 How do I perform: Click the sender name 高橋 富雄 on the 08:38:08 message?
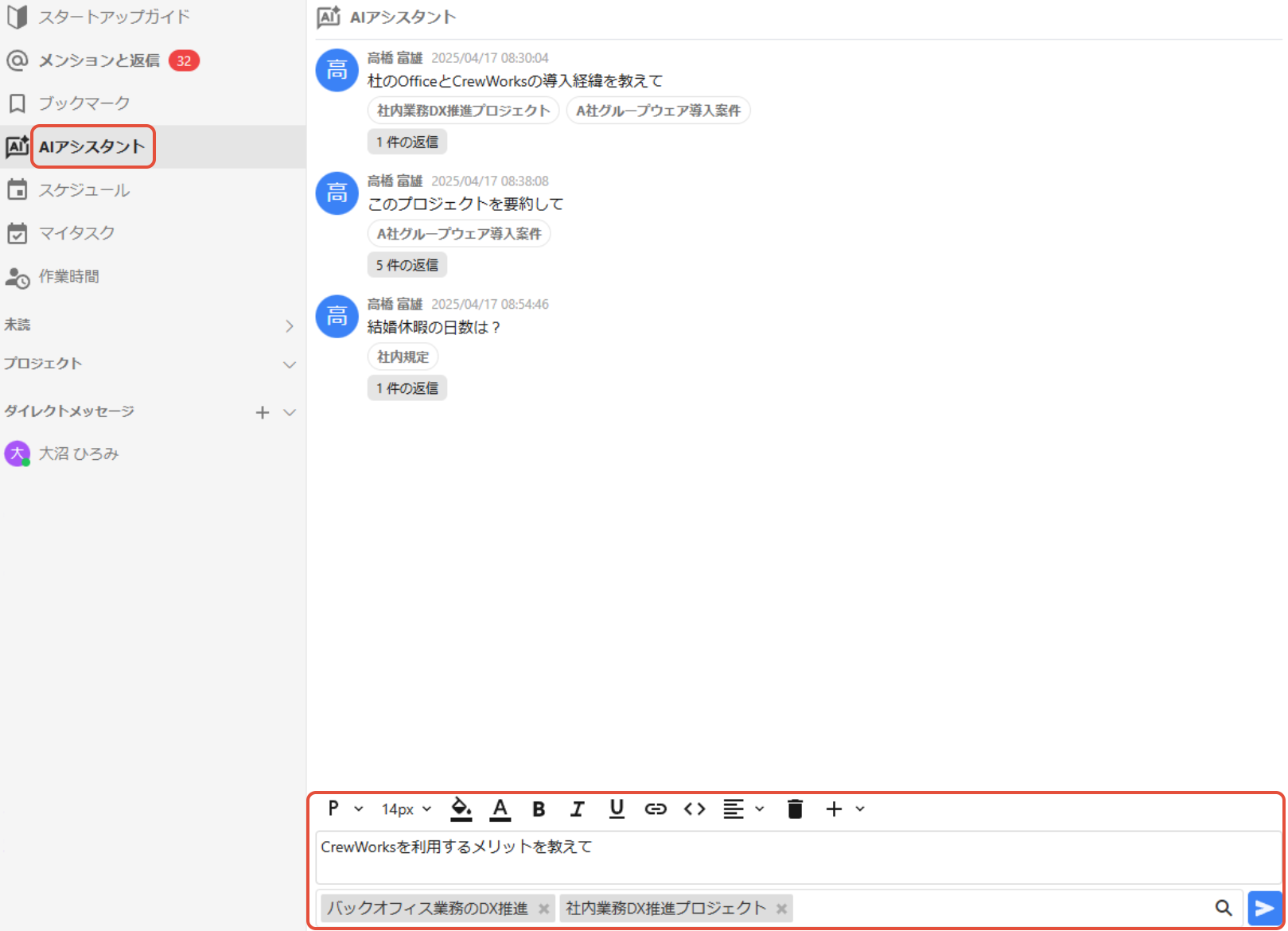(395, 181)
